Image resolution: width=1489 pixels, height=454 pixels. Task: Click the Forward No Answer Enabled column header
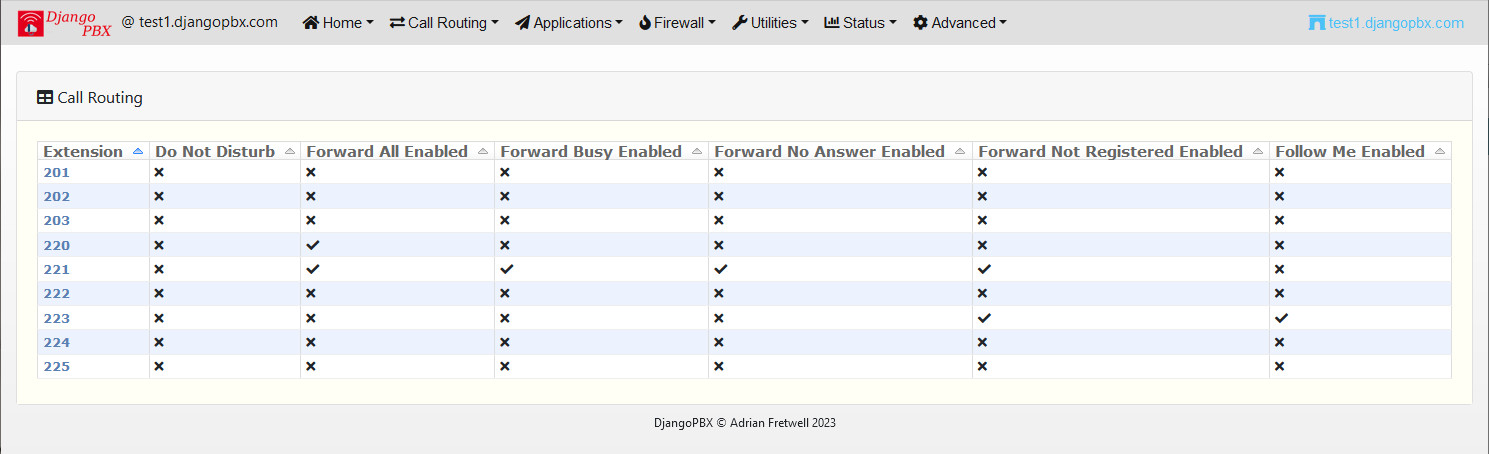point(829,152)
